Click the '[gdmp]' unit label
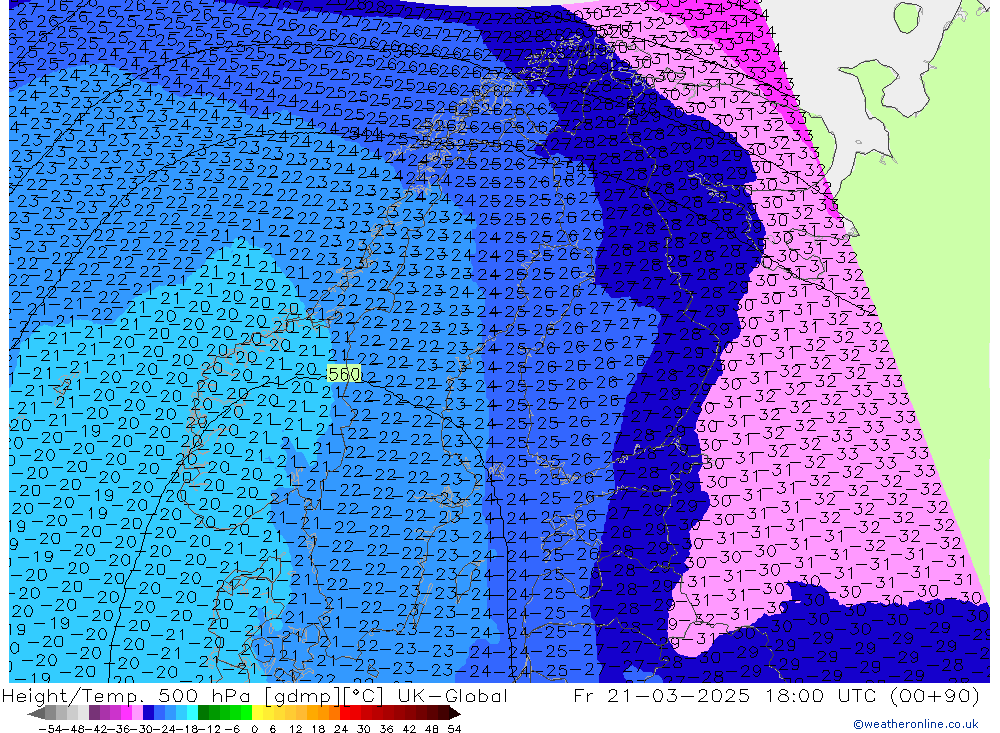Image resolution: width=1000 pixels, height=733 pixels. 303,695
